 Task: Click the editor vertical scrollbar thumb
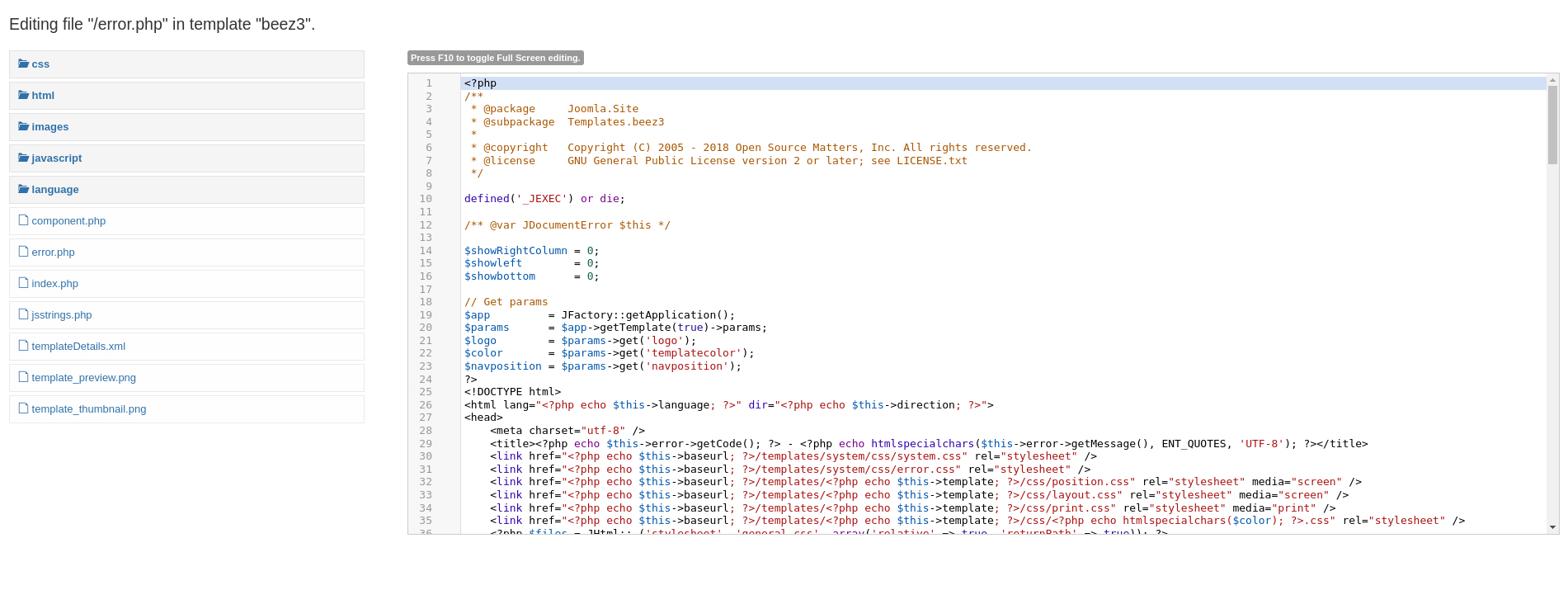click(1552, 125)
